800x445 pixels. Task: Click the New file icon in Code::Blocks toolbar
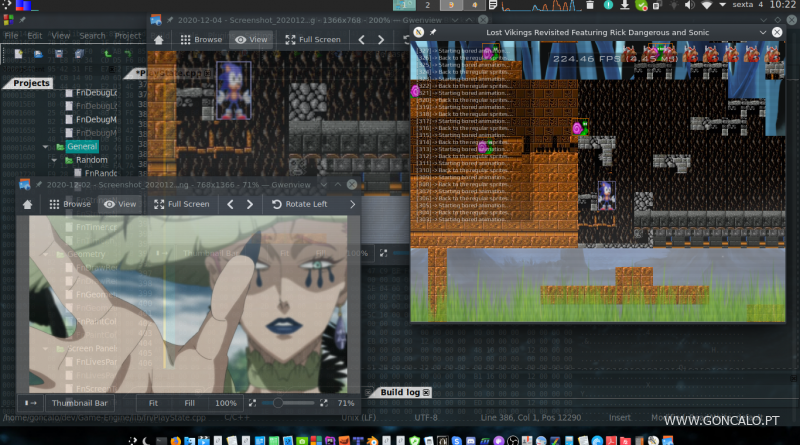click(19, 54)
